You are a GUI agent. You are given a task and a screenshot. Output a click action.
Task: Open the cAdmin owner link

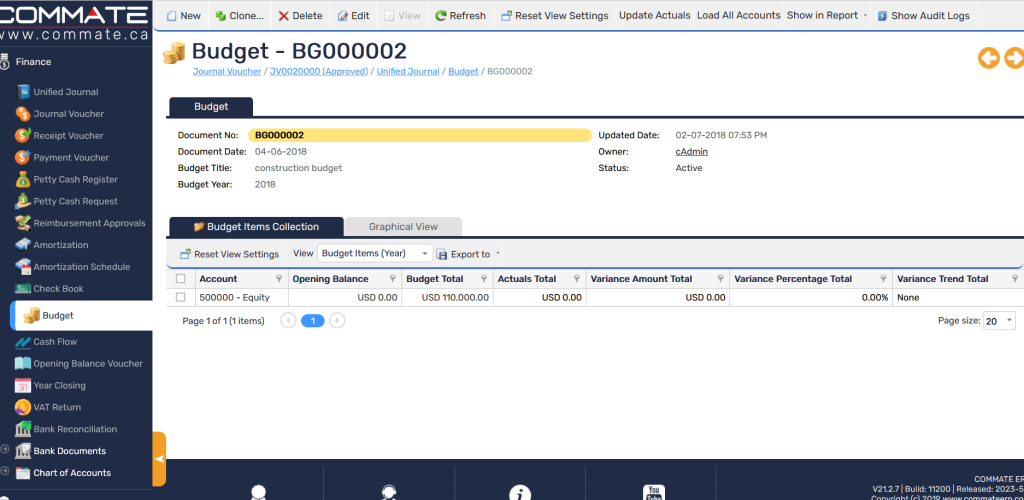click(x=691, y=152)
